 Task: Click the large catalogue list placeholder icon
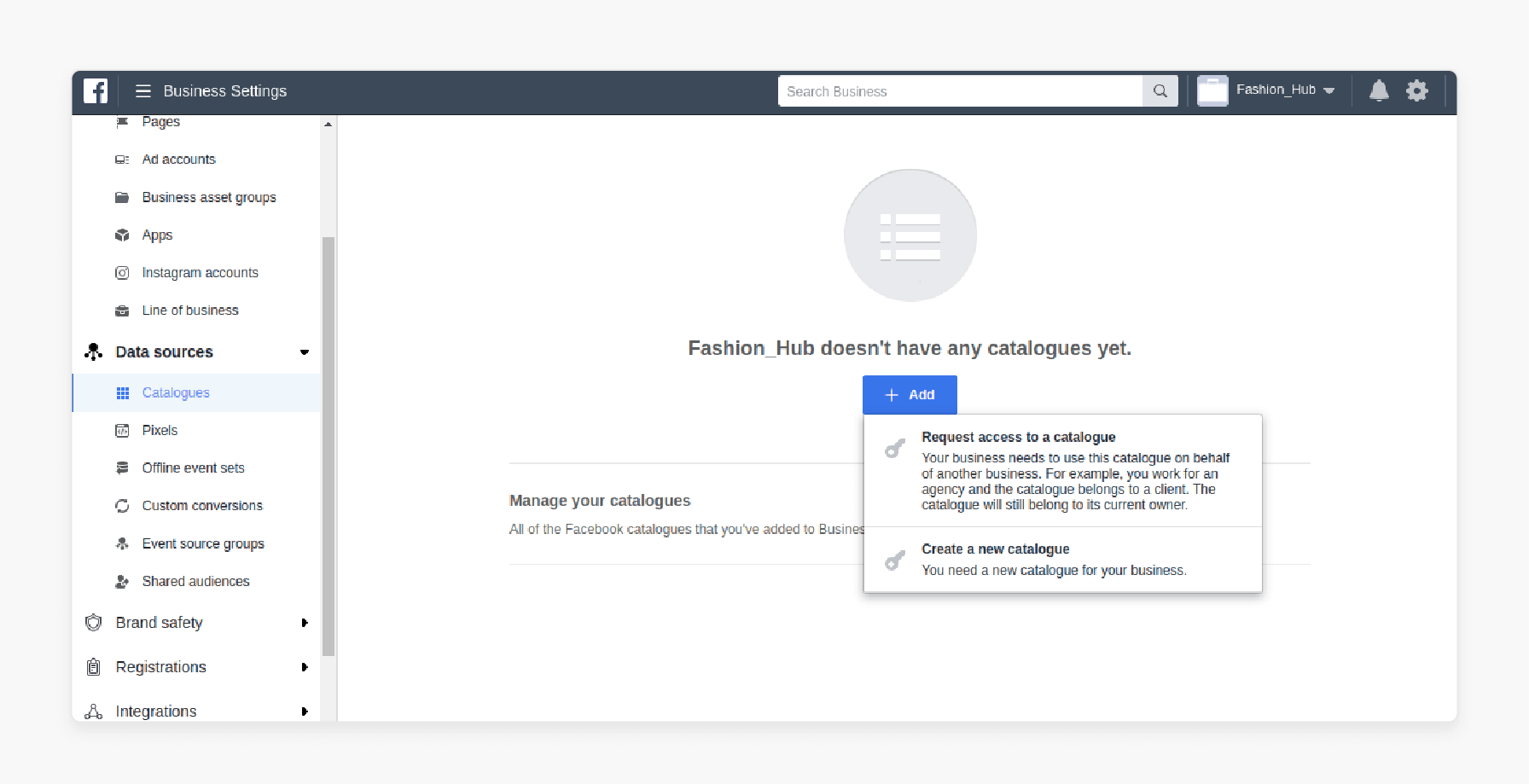click(910, 235)
